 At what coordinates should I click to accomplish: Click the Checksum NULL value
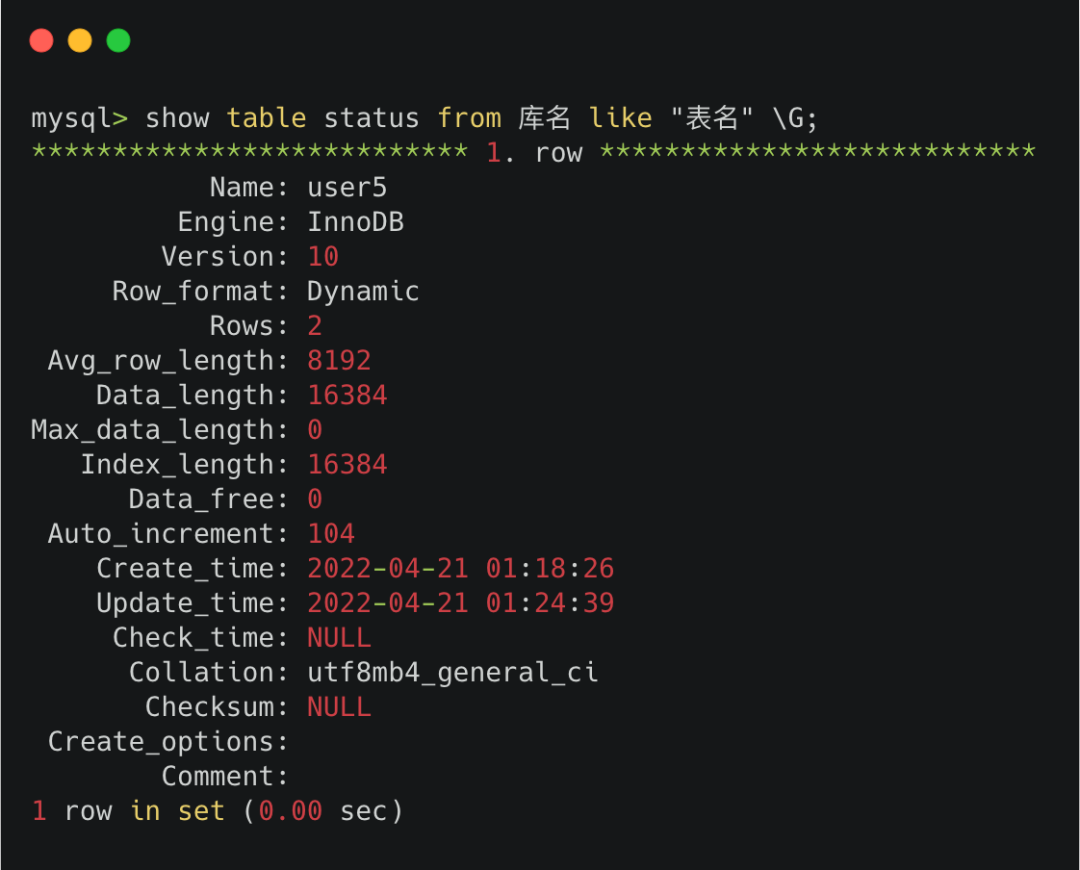pos(339,707)
